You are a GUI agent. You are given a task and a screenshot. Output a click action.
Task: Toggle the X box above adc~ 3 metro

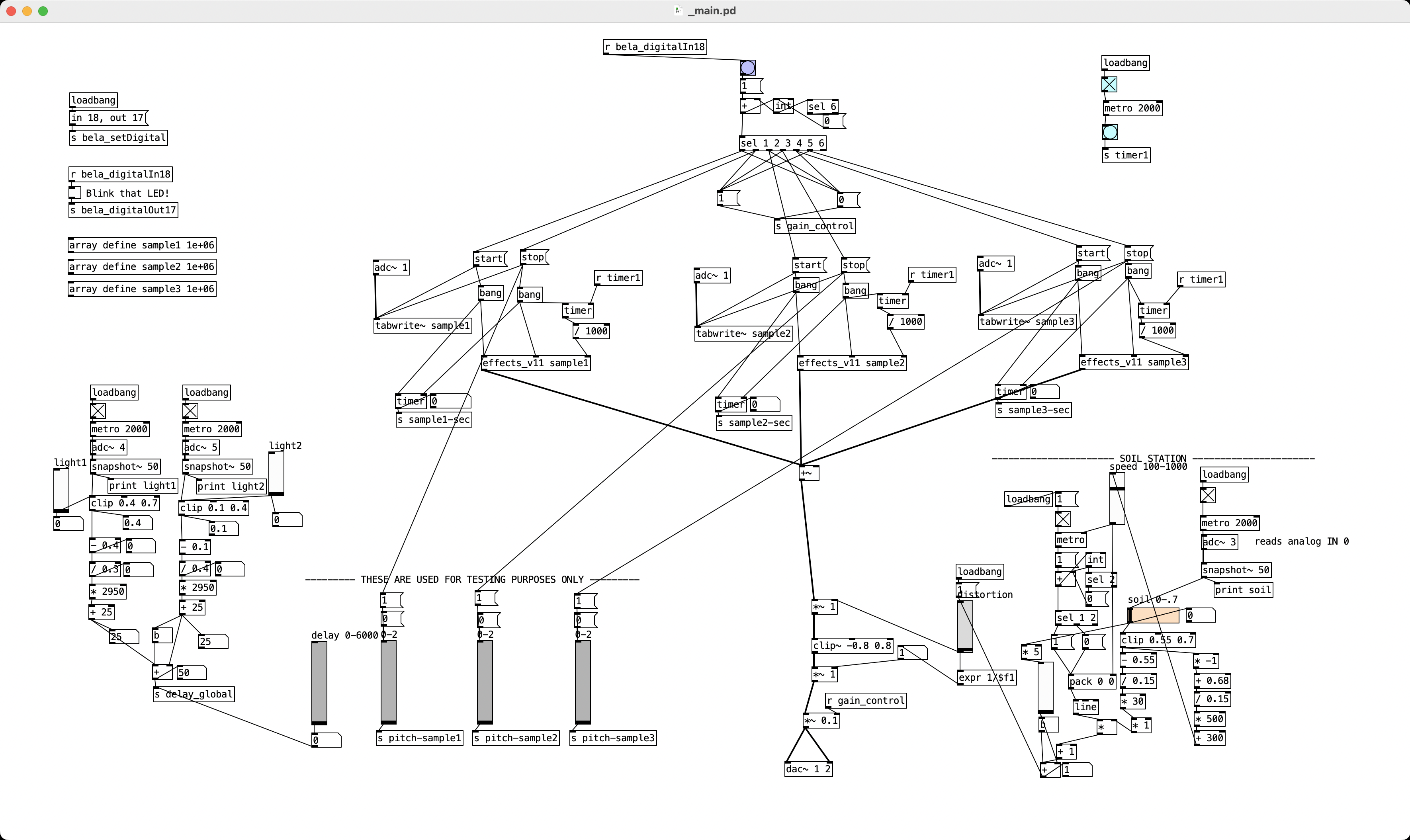1207,495
